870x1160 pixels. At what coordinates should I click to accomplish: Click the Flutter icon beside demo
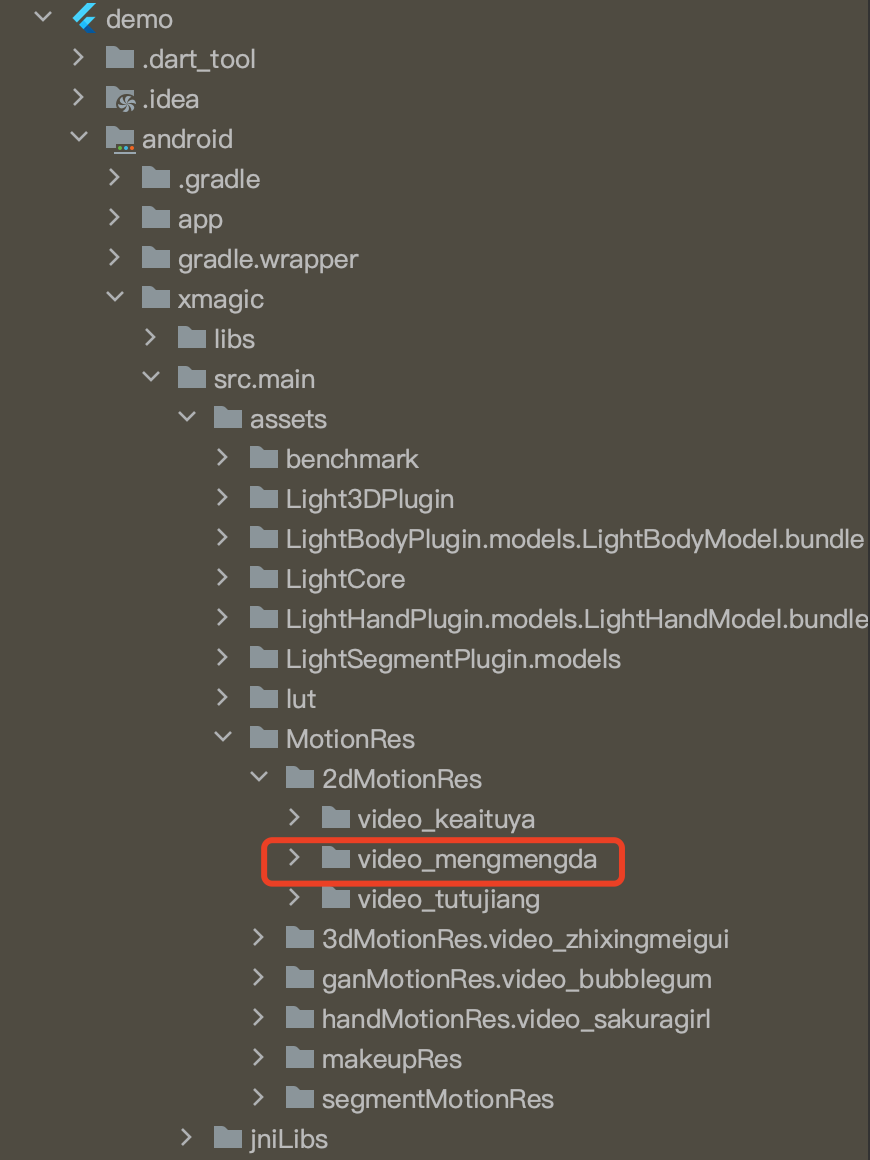point(84,18)
